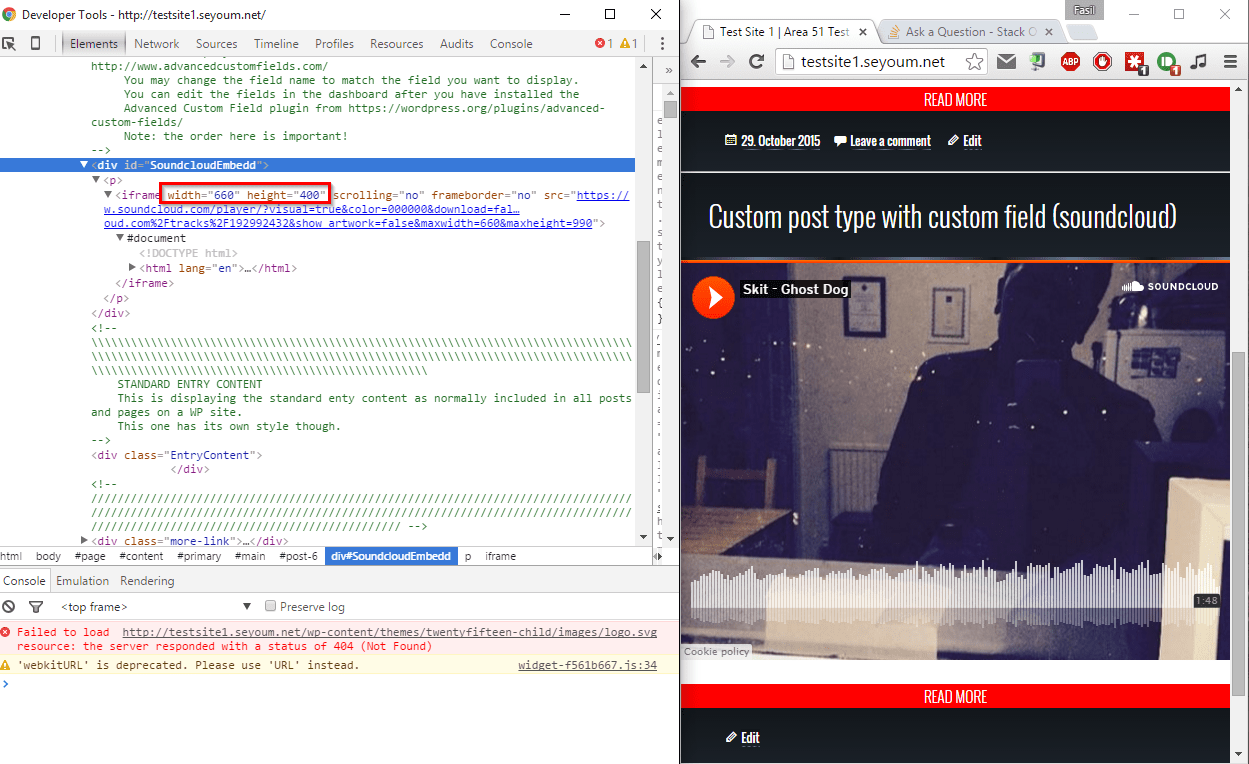Clear the console with the circle-slash icon
Screen dimensions: 1249x764
point(9,606)
